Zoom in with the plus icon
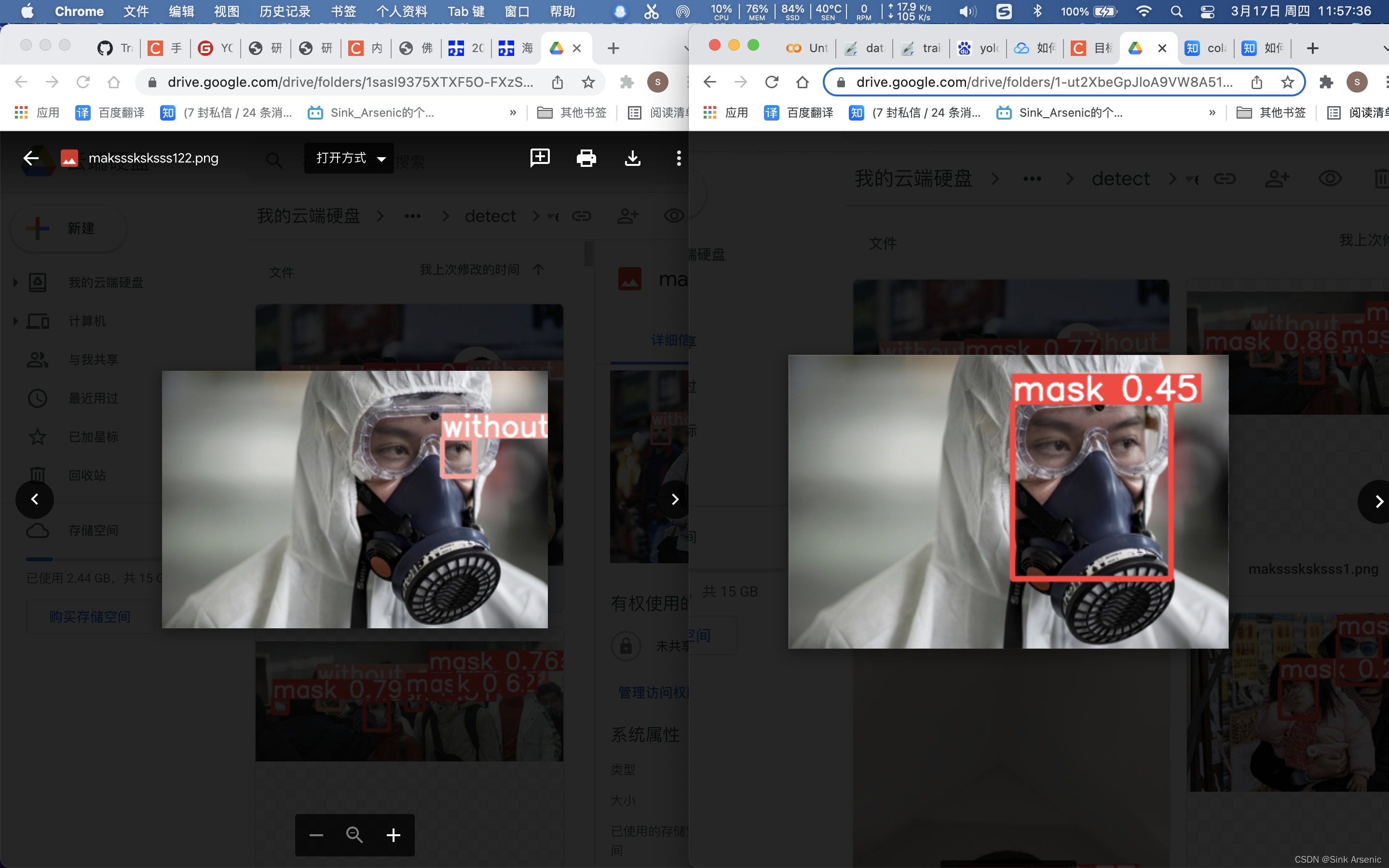This screenshot has width=1389, height=868. coord(393,835)
